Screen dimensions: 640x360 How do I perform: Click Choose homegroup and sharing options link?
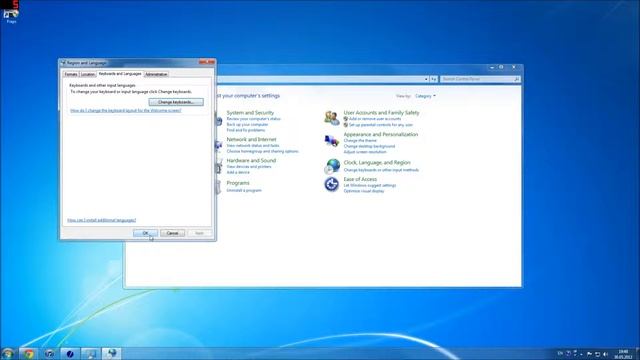pos(262,151)
